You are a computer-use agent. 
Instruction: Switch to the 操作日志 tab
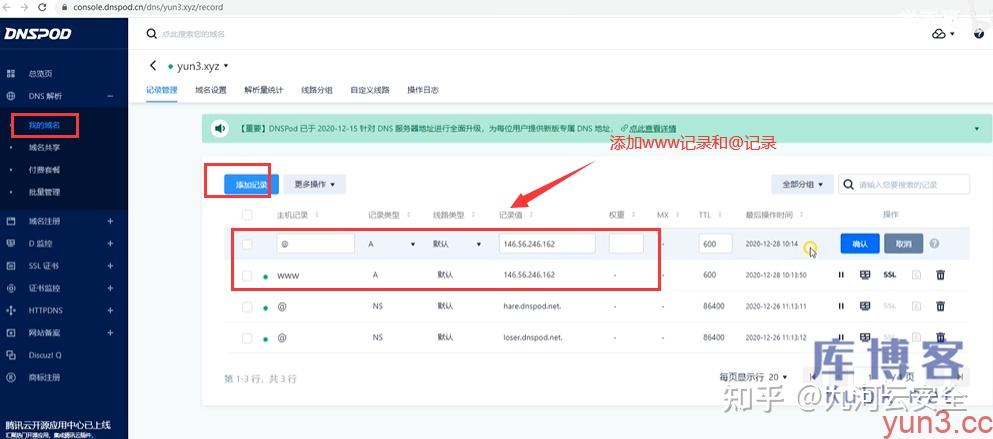(x=423, y=90)
